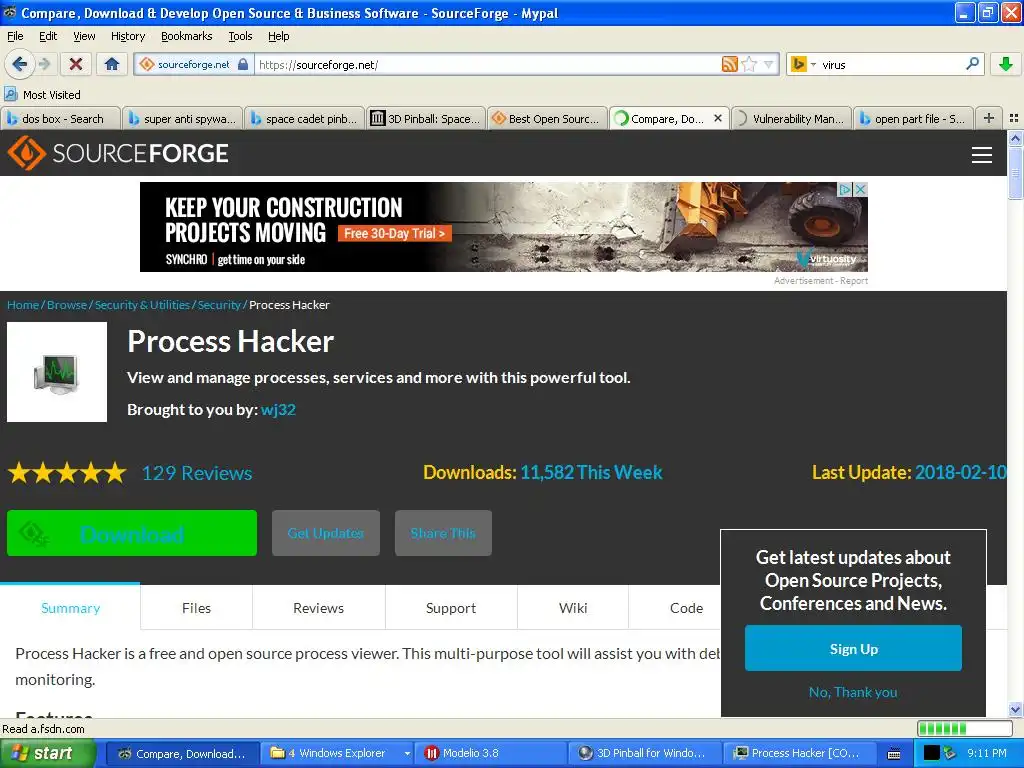Click Security & Utilities breadcrumb link
The height and width of the screenshot is (768, 1024).
(x=142, y=304)
